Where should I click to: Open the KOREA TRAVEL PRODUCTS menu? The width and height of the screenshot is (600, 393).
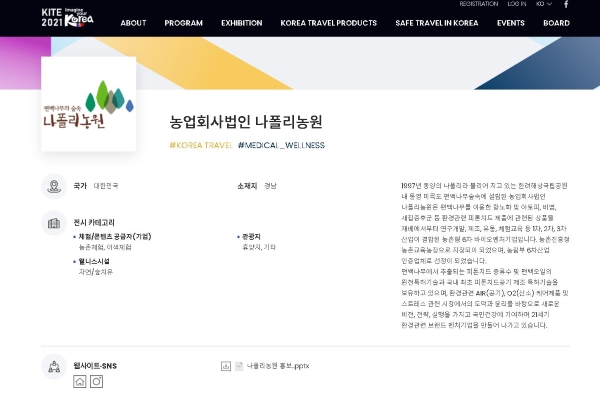tap(329, 23)
